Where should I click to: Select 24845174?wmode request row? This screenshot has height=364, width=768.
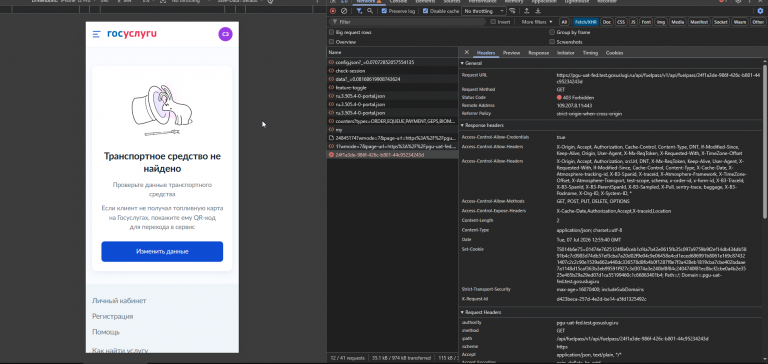pyautogui.click(x=392, y=138)
